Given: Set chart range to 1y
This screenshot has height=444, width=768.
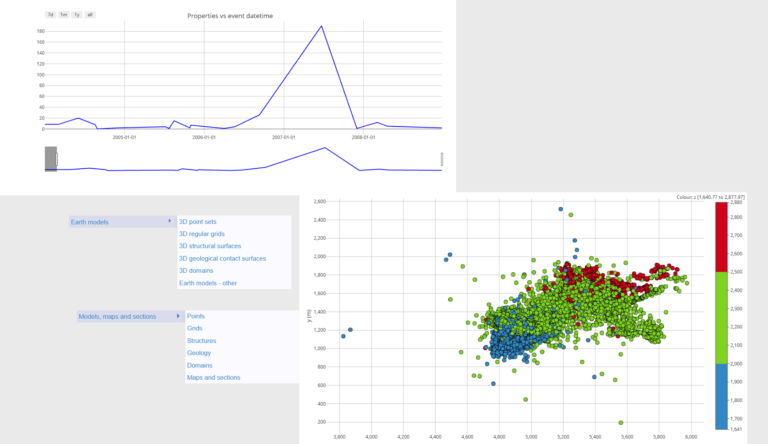Looking at the screenshot, I should 76,15.
